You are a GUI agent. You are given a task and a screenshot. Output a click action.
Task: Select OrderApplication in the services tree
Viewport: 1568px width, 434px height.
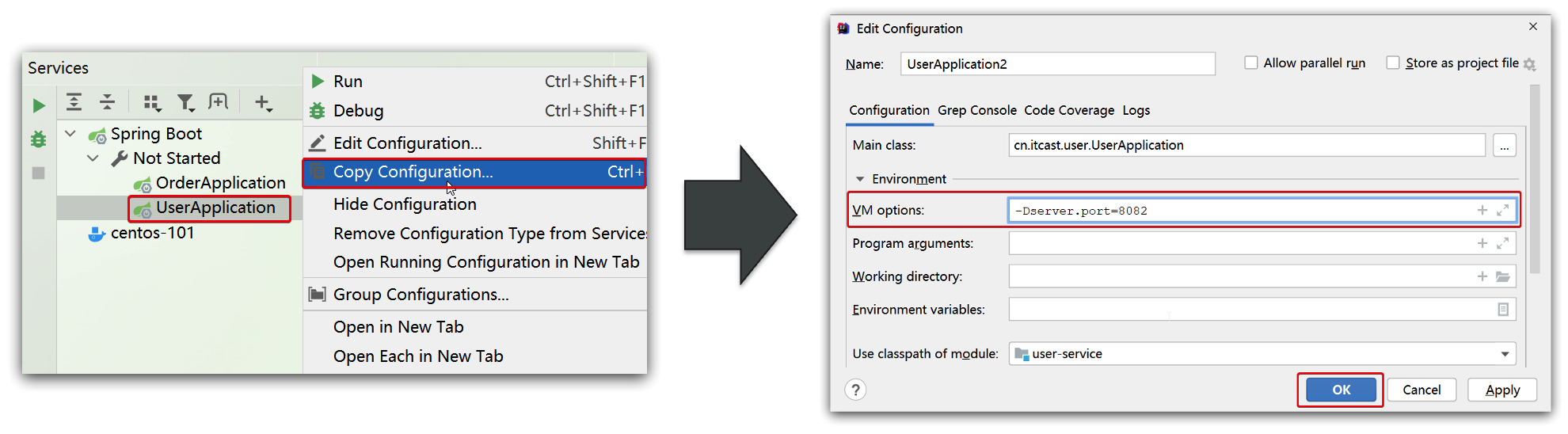[219, 183]
